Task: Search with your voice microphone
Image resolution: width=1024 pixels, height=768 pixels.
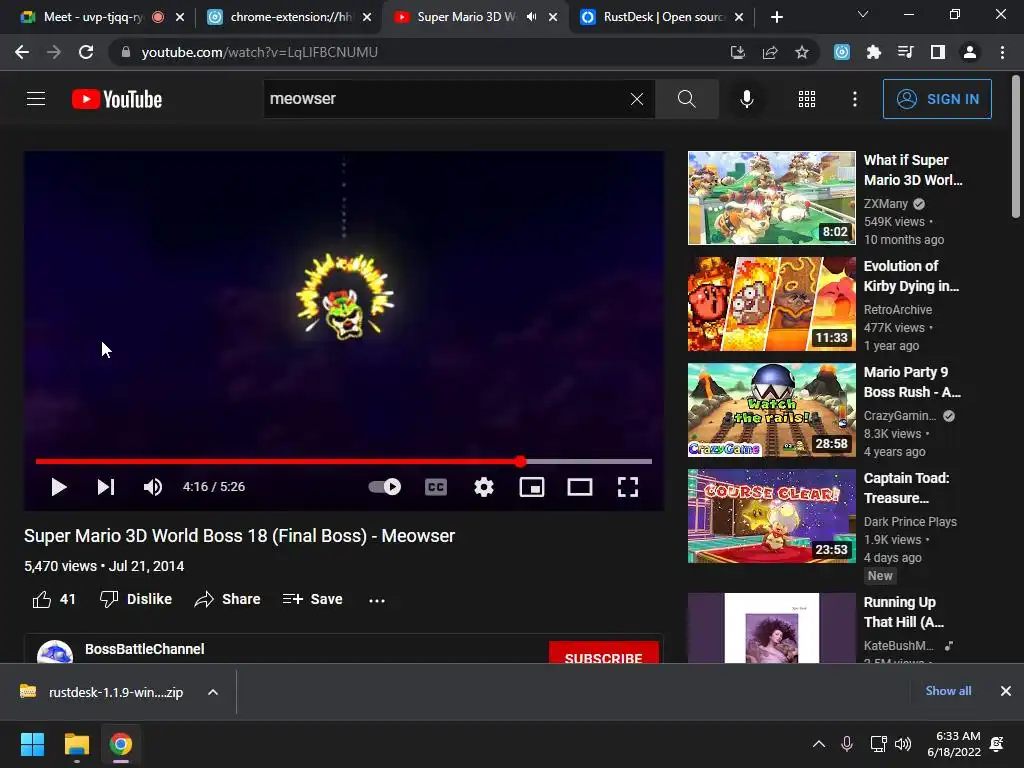Action: click(x=746, y=99)
